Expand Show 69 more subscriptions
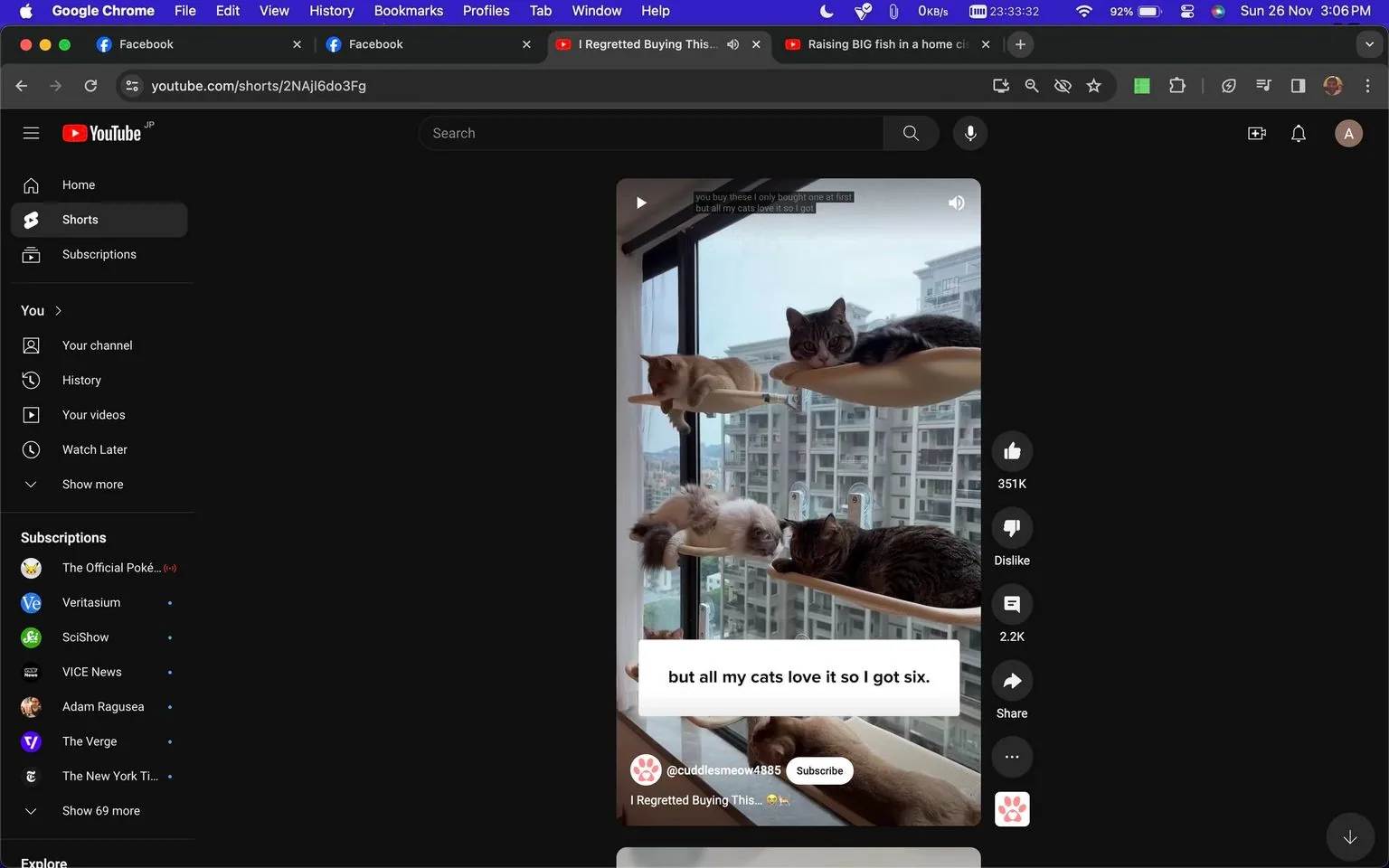The width and height of the screenshot is (1389, 868). [100, 810]
